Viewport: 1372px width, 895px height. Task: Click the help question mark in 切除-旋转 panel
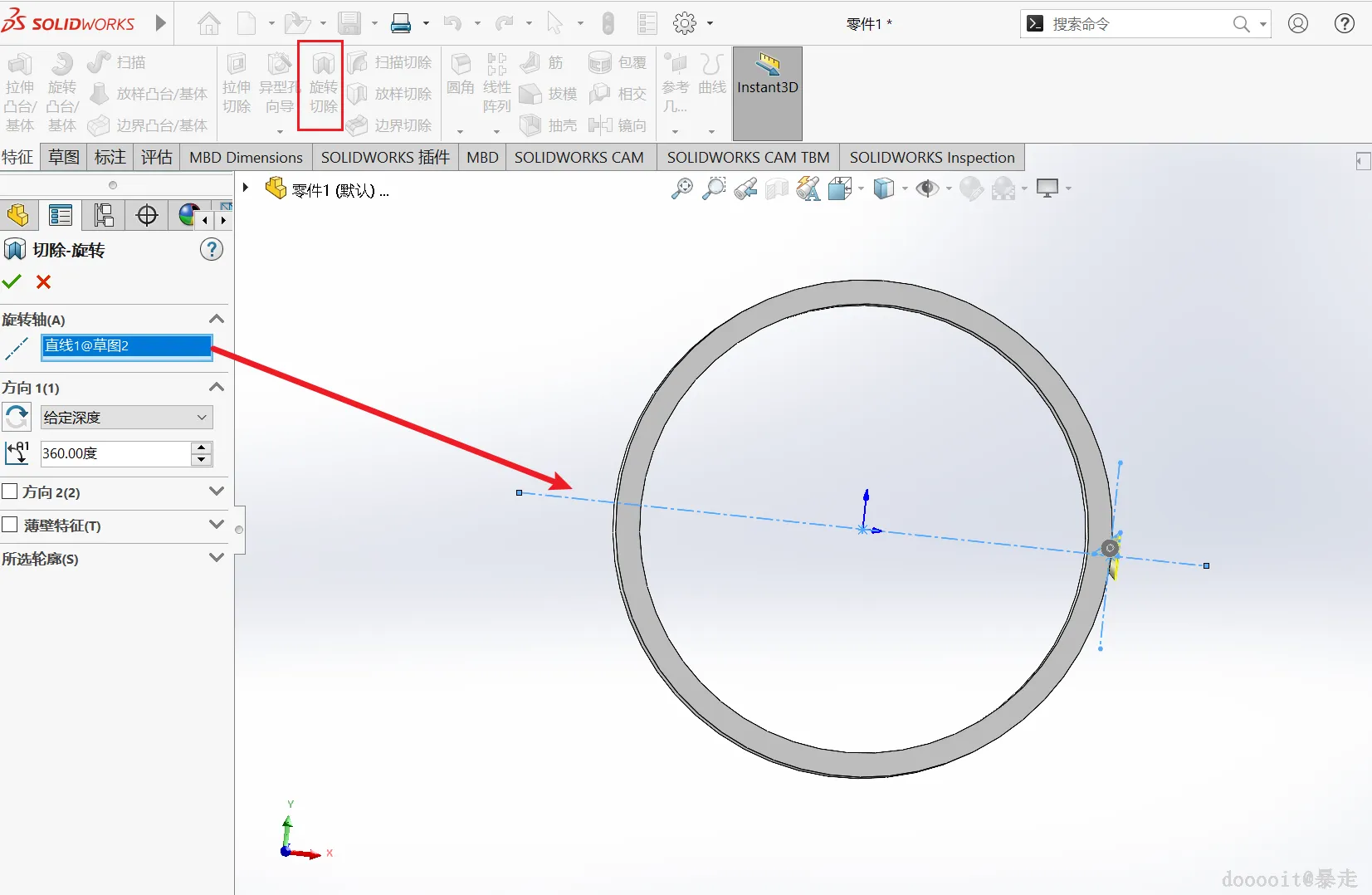pos(212,249)
